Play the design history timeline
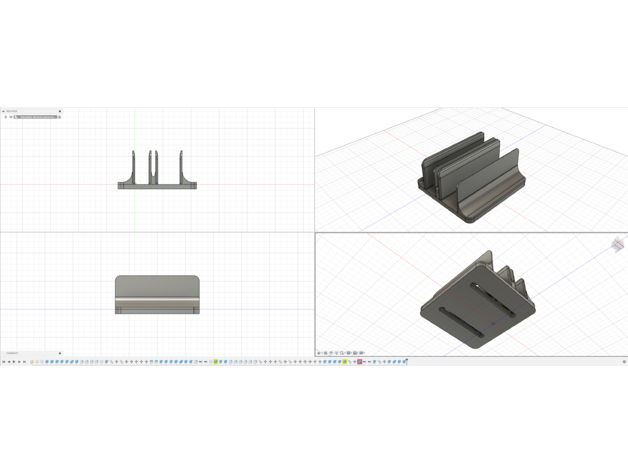628x472 pixels. pyautogui.click(x=15, y=362)
